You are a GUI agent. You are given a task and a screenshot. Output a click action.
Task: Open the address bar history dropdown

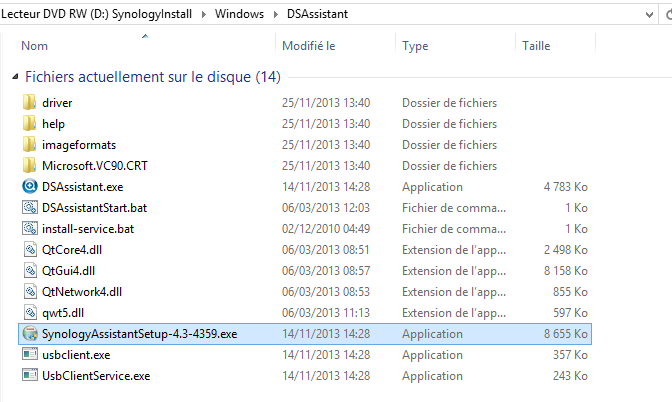pos(649,15)
